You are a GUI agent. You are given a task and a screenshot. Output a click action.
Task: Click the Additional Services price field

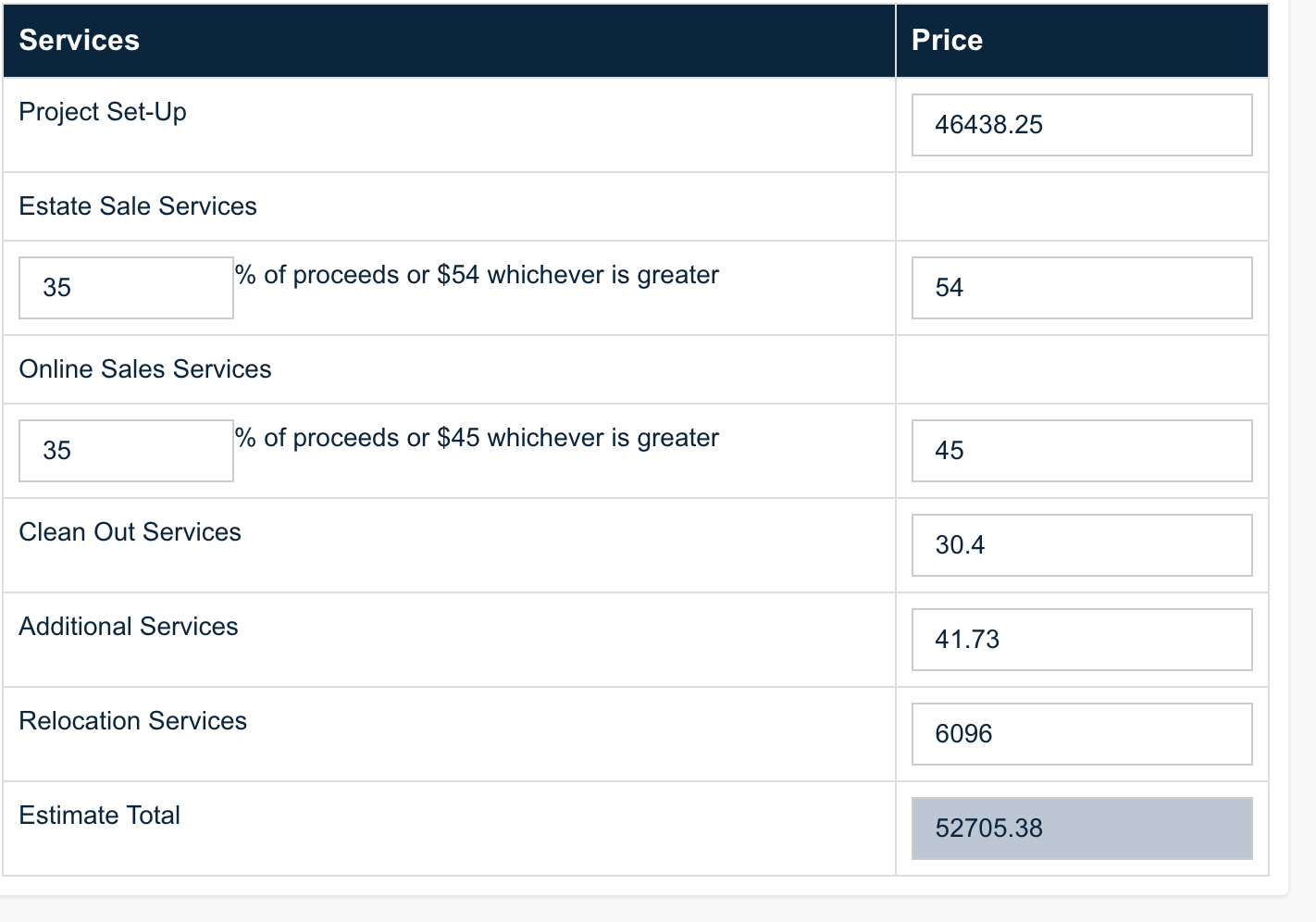click(1081, 640)
